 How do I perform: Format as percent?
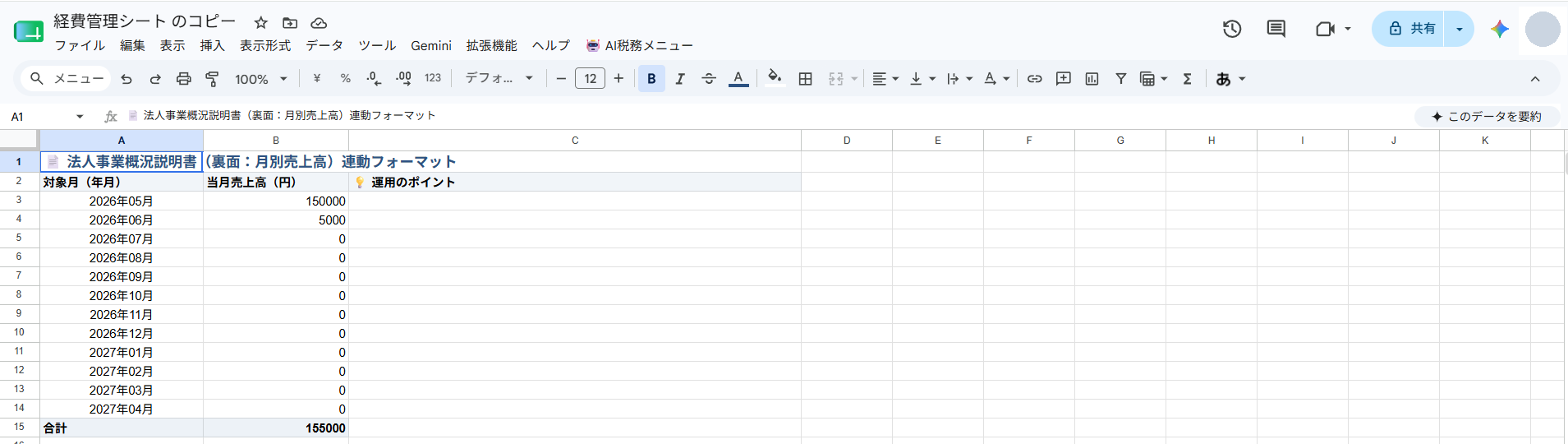tap(346, 79)
